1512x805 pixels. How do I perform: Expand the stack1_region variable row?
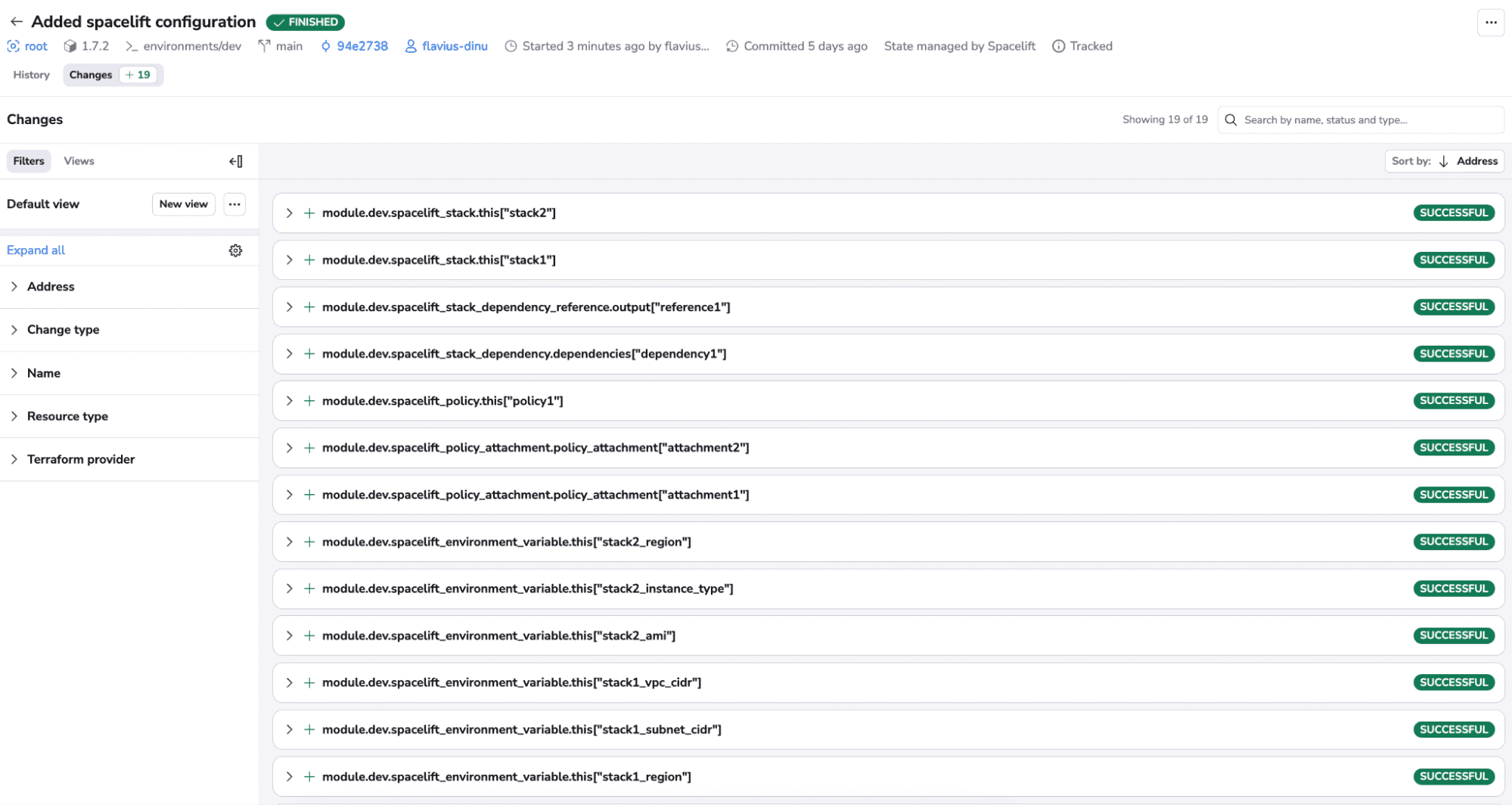(289, 776)
